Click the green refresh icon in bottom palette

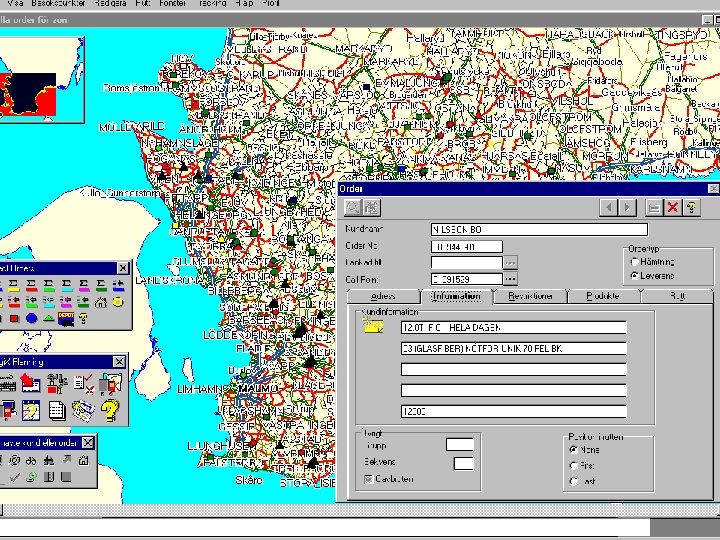click(x=31, y=477)
